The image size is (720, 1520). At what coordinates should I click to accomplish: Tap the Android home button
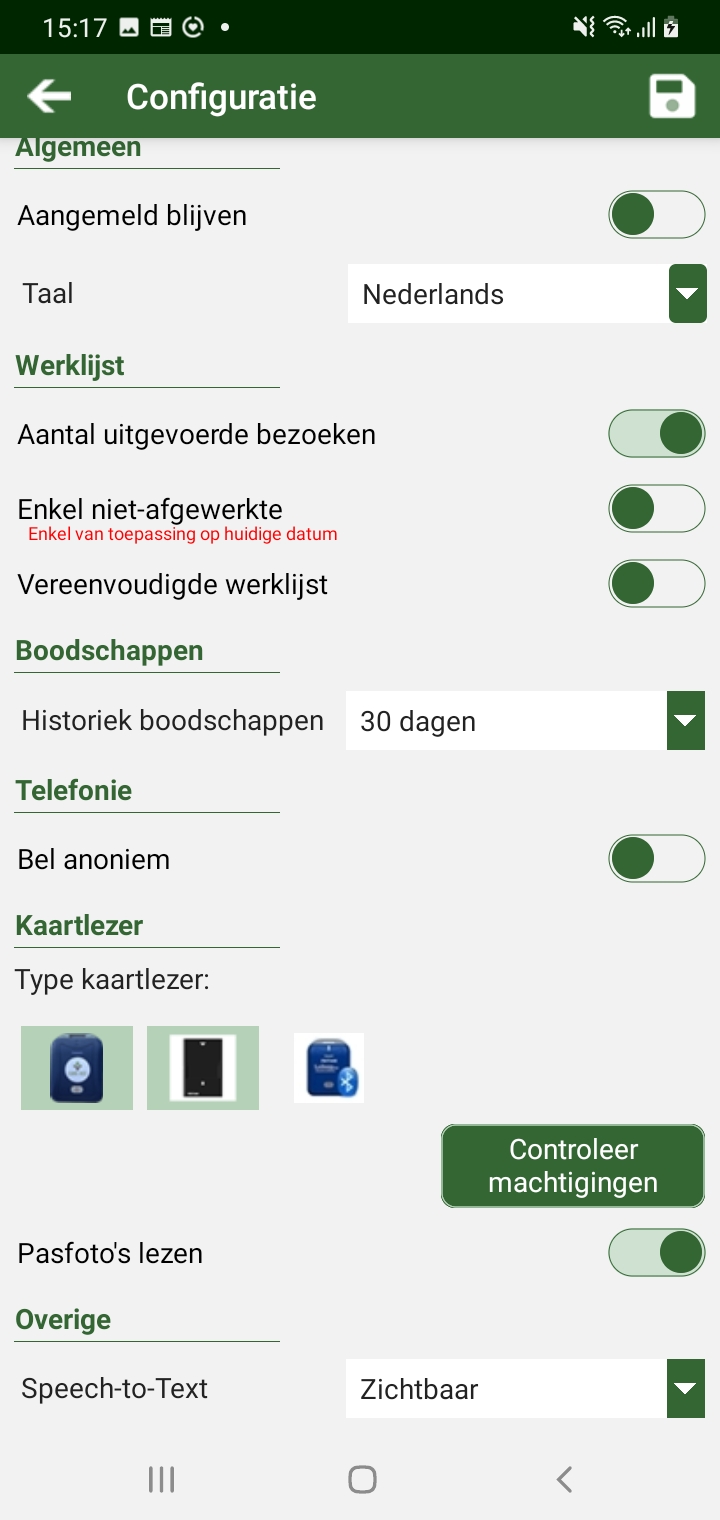[362, 1479]
